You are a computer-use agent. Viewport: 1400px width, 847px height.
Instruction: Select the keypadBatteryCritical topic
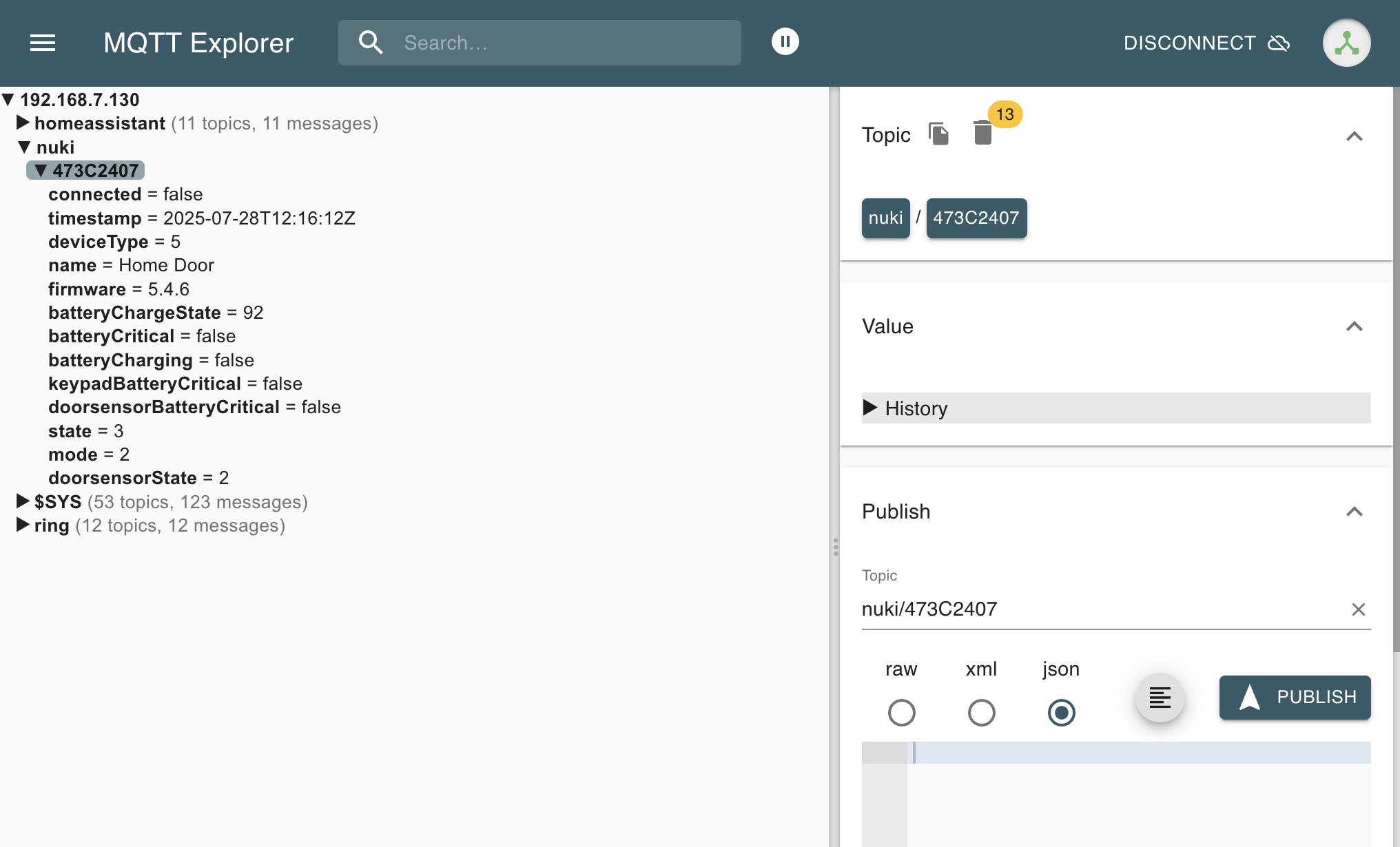(x=175, y=384)
